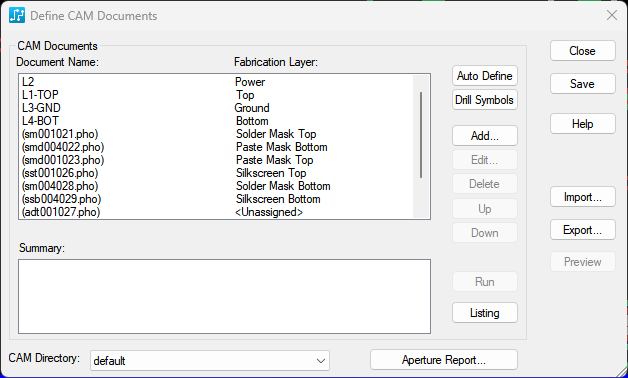
Task: Click the Listing button
Action: [x=485, y=313]
